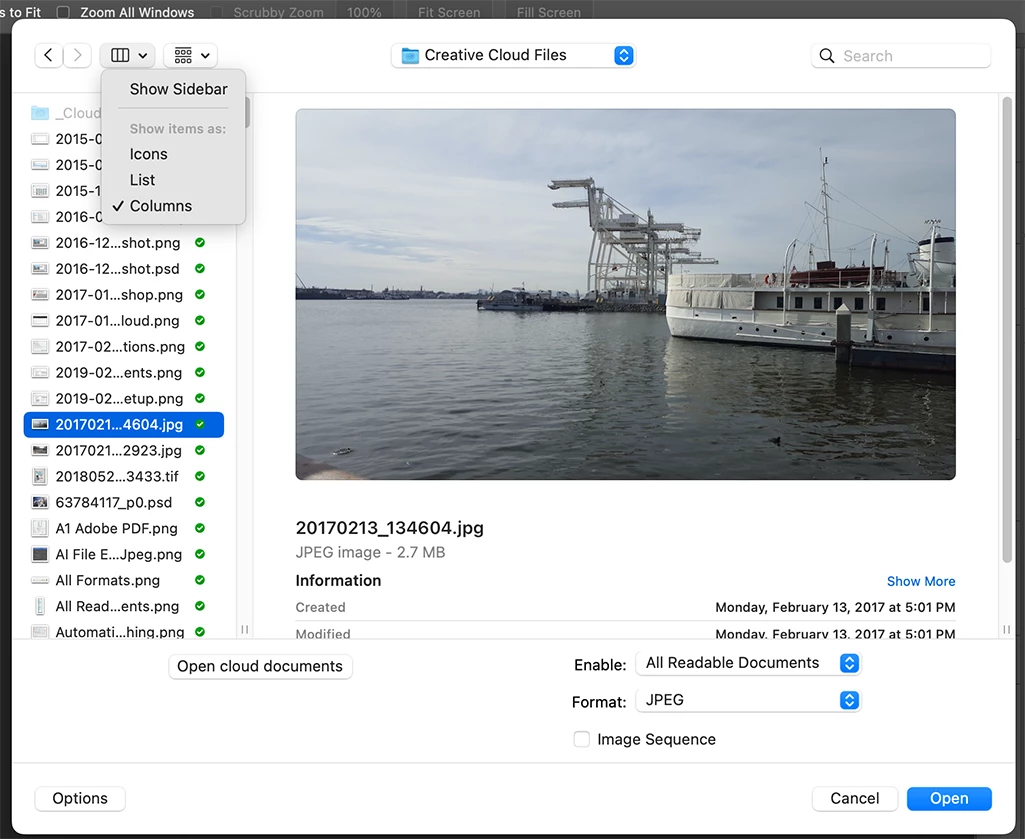Click the preview pane vertical scrollbar
Screen dimensions: 1025x839
point(1007,330)
